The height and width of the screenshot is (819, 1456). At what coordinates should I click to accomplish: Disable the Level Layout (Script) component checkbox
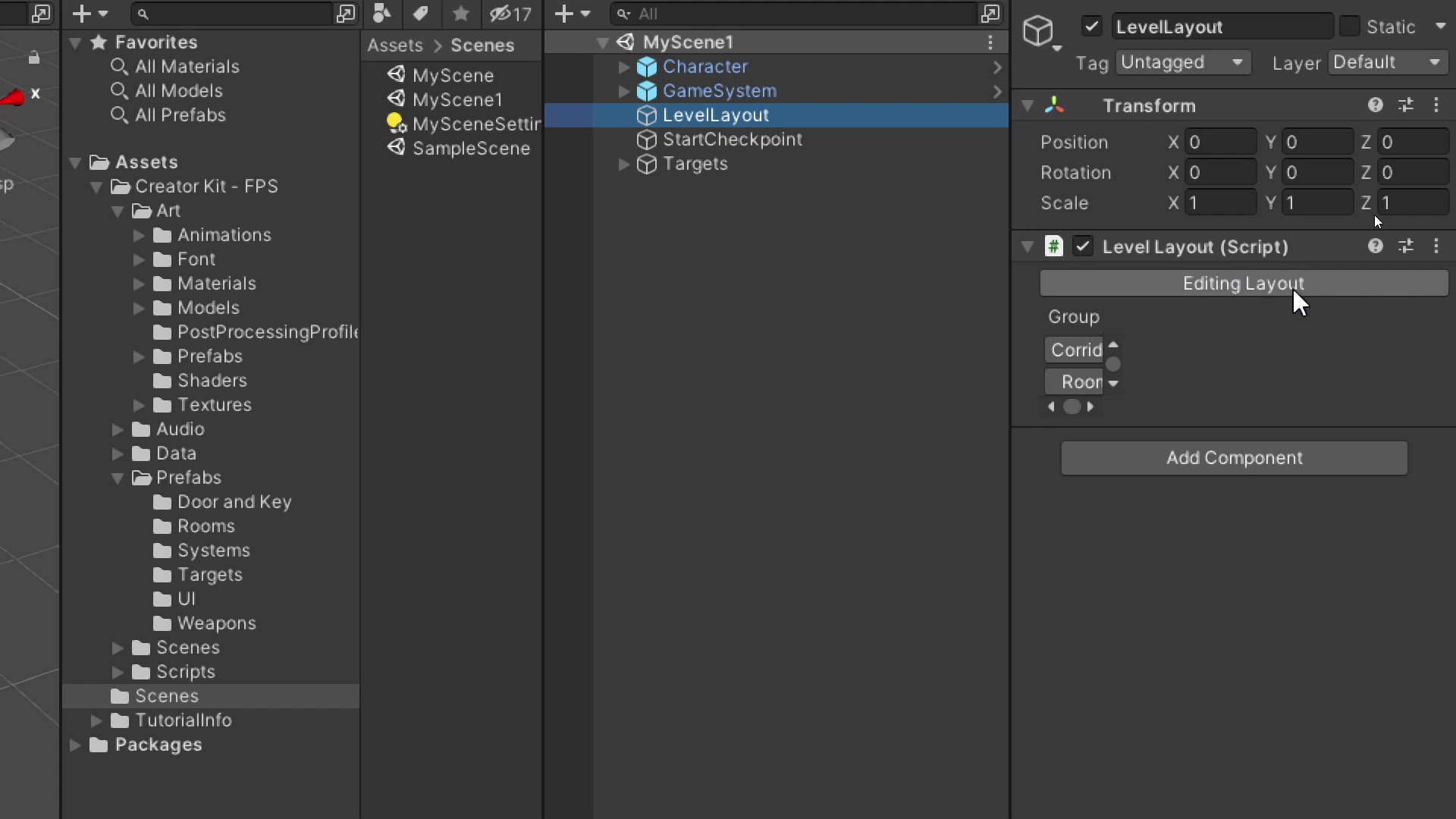pos(1083,246)
